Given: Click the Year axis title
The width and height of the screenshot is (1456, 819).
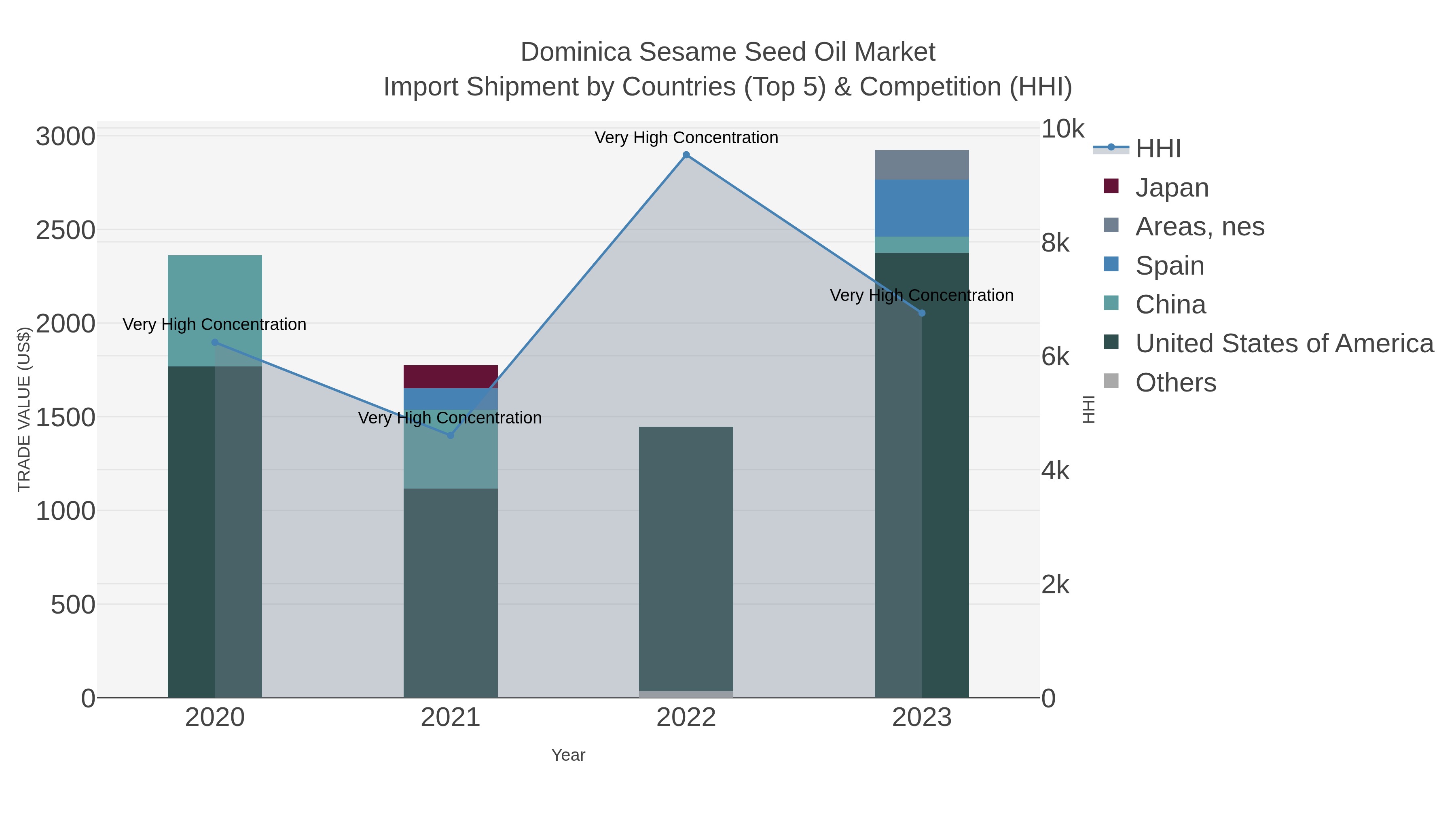Looking at the screenshot, I should (568, 755).
